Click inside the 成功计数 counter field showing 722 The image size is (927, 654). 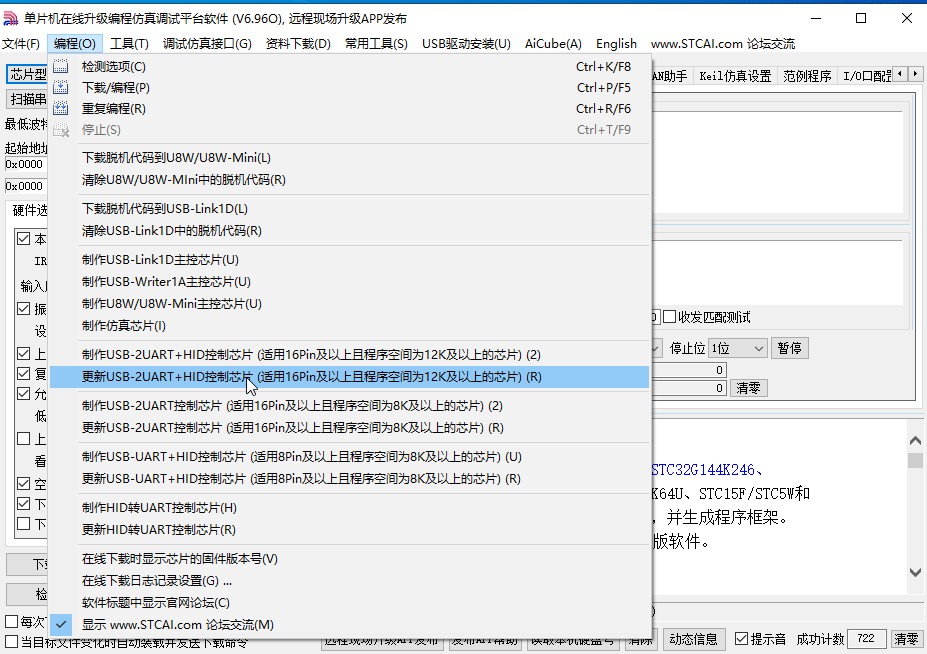point(866,638)
